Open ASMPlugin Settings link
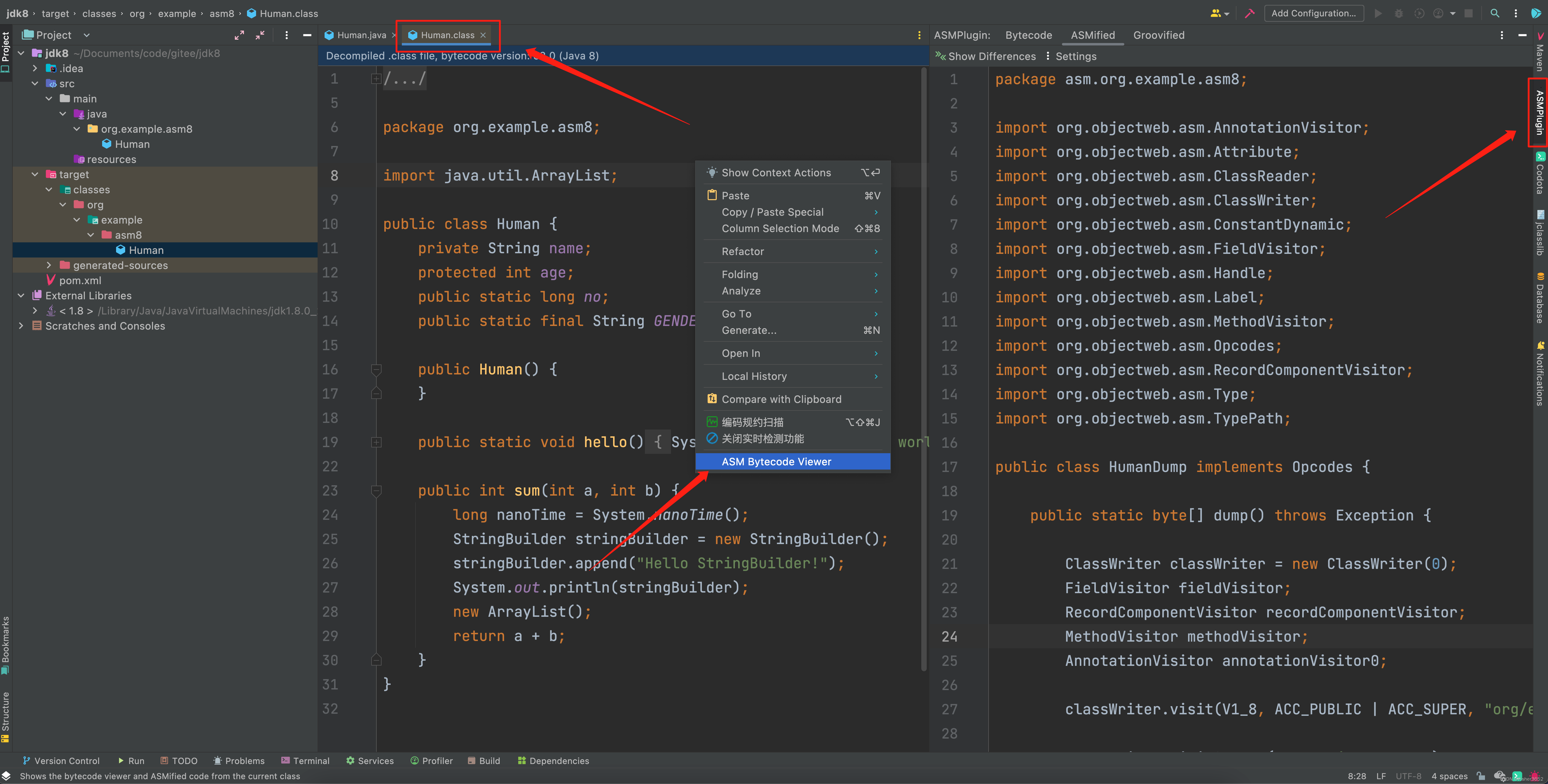 point(1075,56)
